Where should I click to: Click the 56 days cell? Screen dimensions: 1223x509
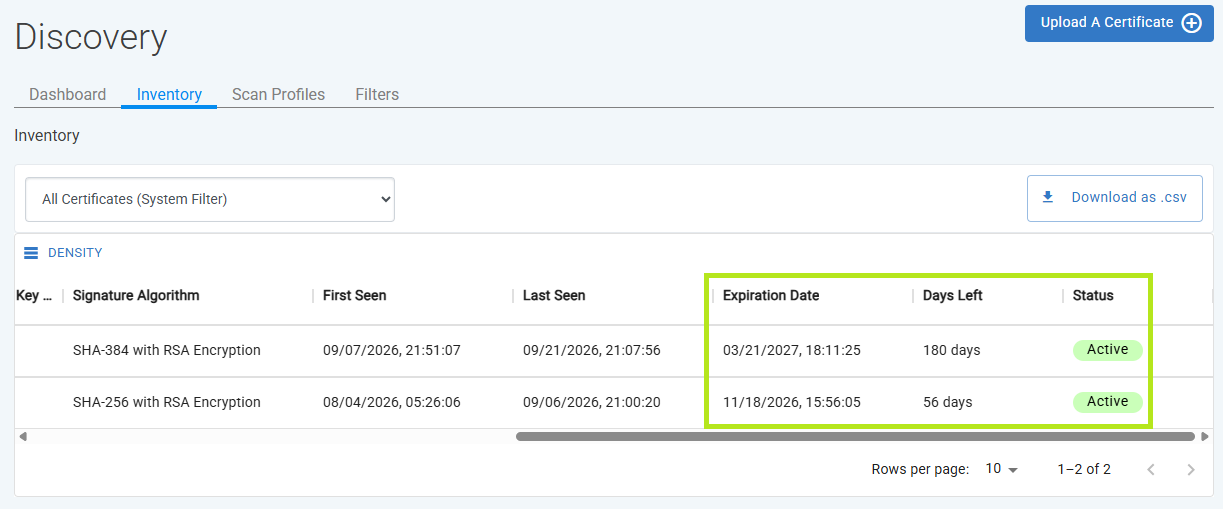click(948, 403)
